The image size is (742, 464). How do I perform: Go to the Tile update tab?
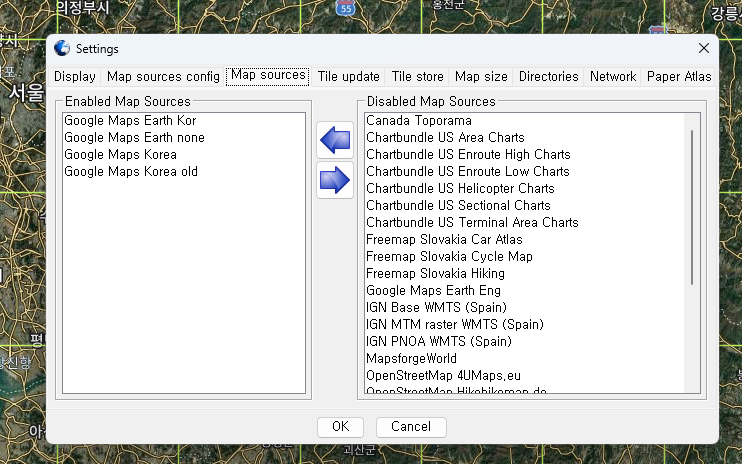point(348,77)
